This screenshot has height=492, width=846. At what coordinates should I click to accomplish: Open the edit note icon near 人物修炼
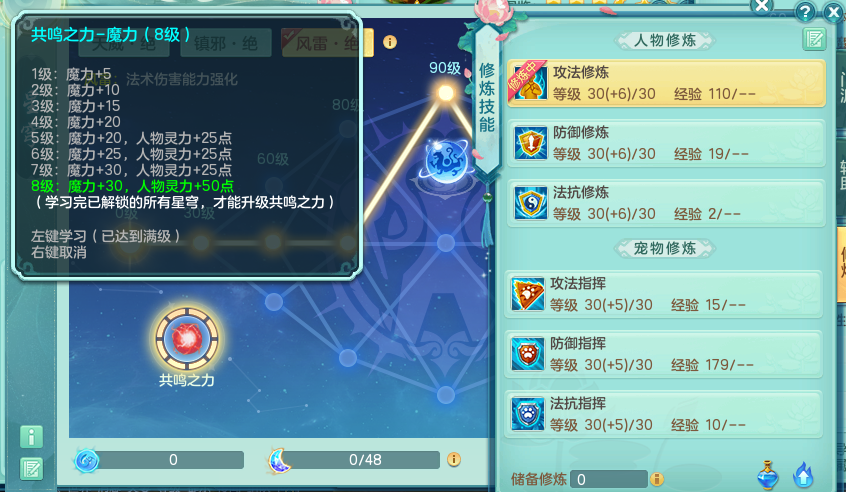(814, 39)
